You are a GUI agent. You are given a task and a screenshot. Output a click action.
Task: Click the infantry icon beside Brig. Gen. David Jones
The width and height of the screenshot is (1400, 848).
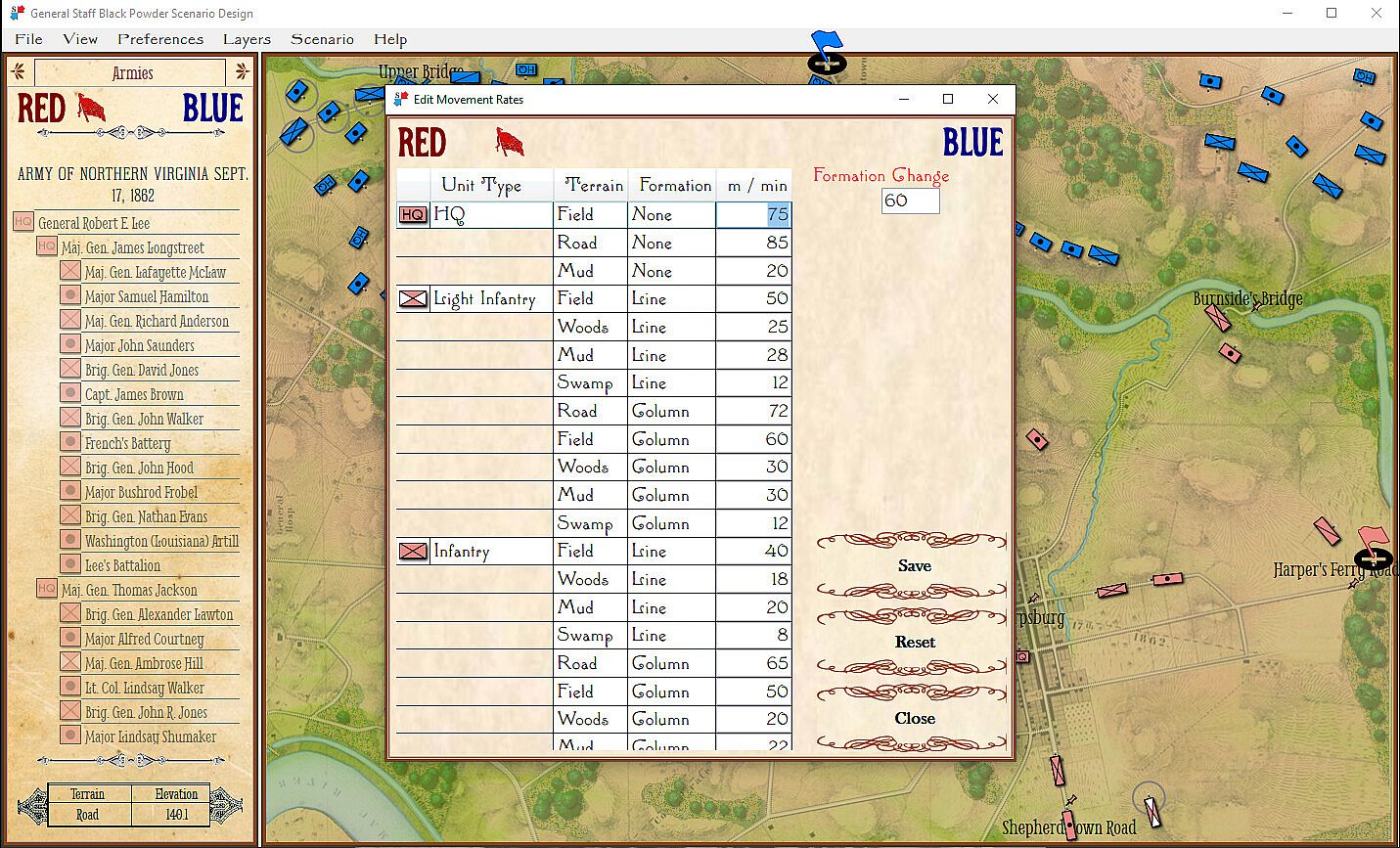[70, 369]
